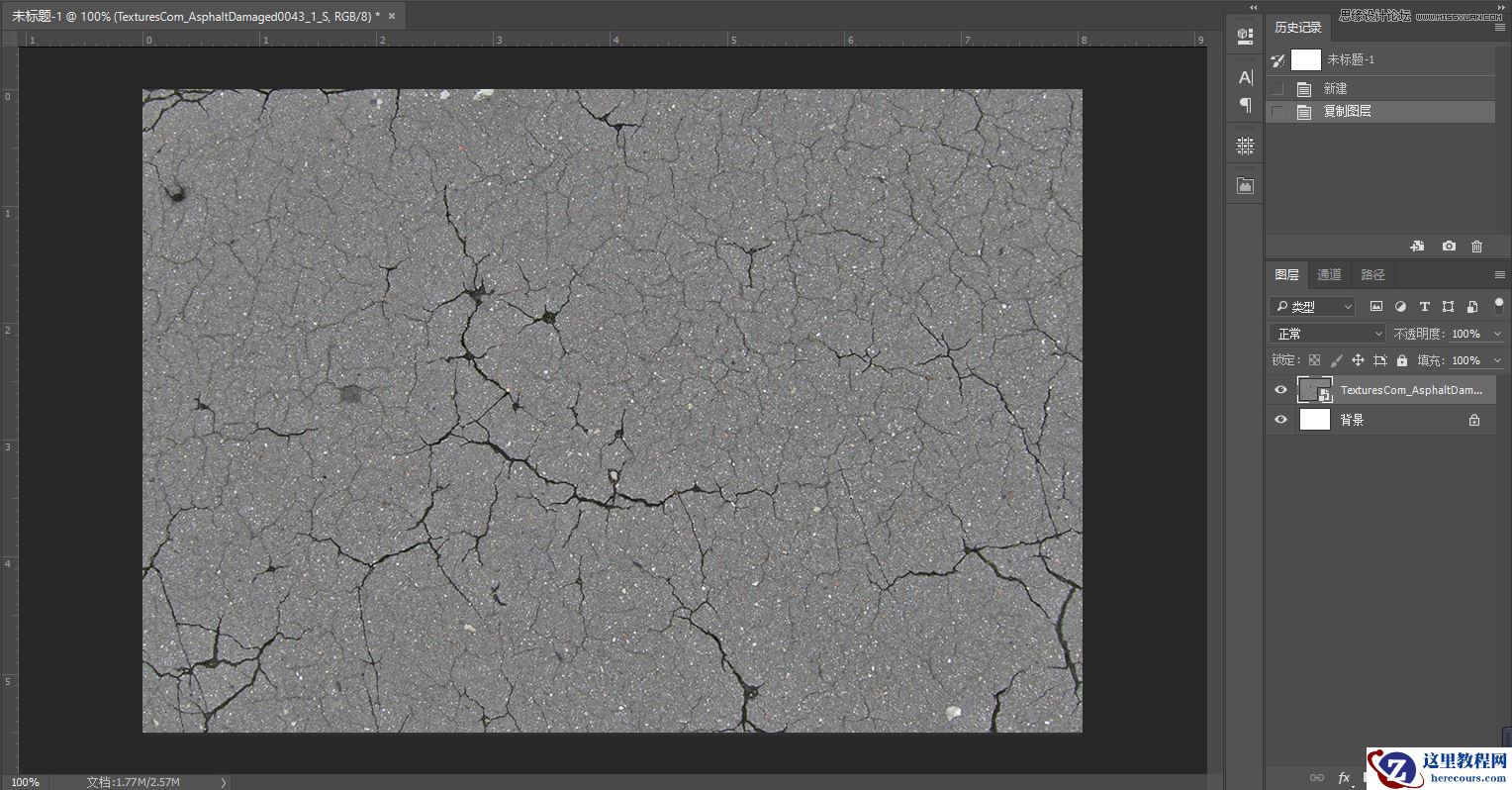Open the 不透明度 opacity dropdown
The width and height of the screenshot is (1512, 790).
coord(1497,334)
